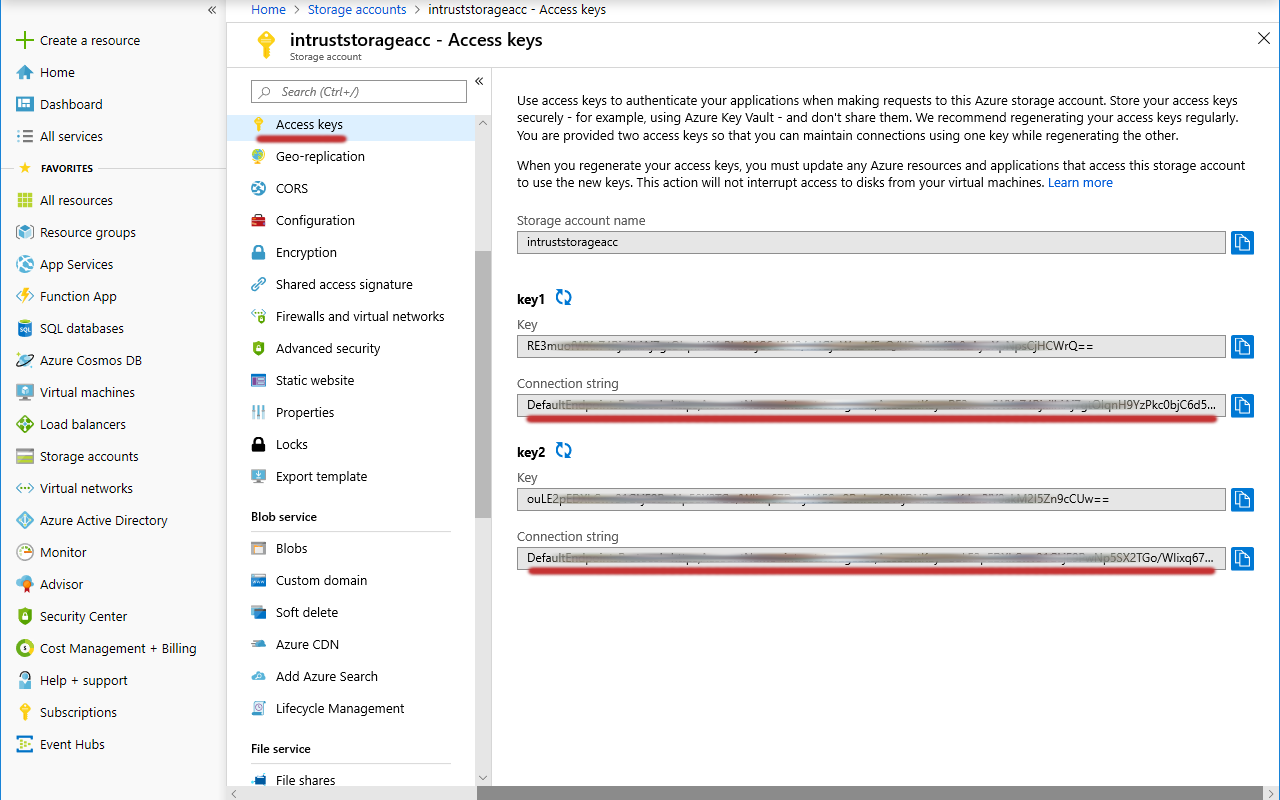Click the Event Hubs icon

pyautogui.click(x=25, y=744)
